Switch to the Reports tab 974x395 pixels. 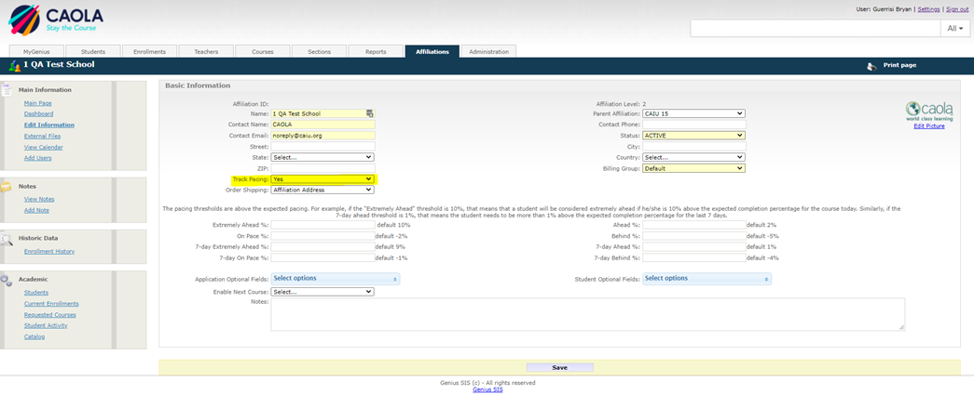(x=375, y=52)
